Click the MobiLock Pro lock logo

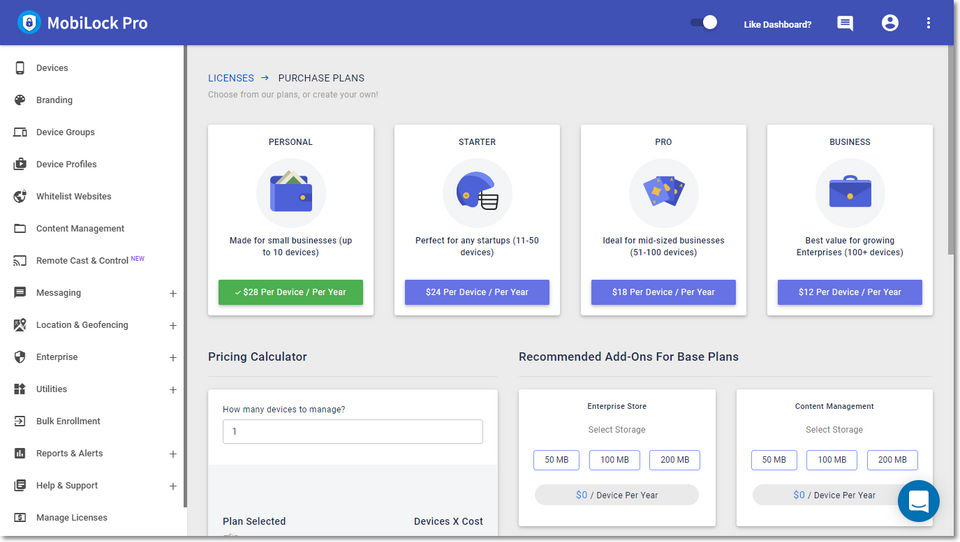tap(28, 23)
